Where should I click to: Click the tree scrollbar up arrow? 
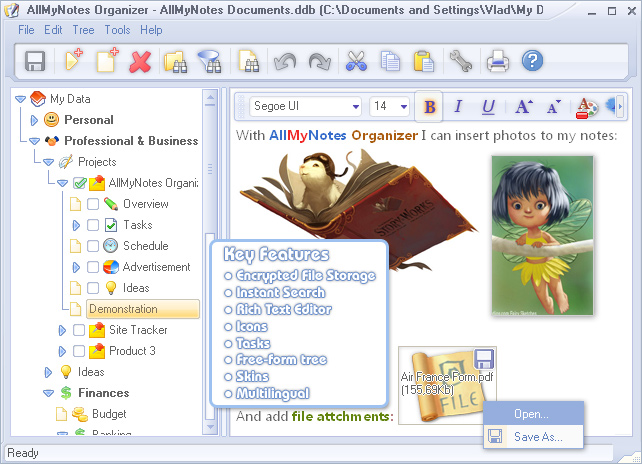[x=210, y=98]
